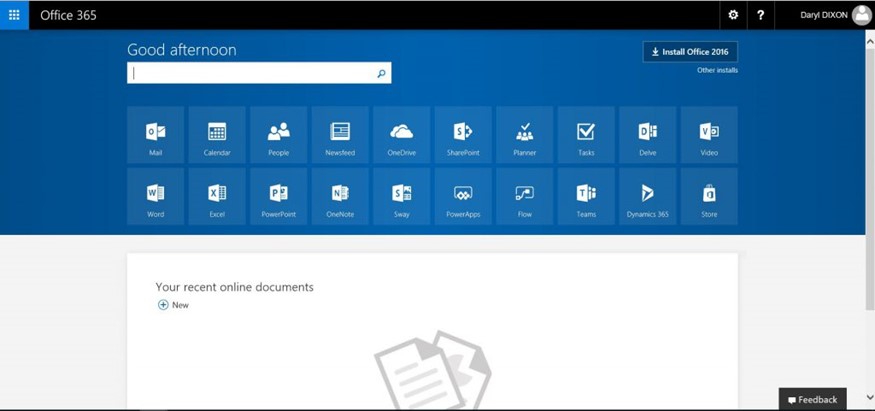
Task: Open the SharePoint app tile
Action: pyautogui.click(x=463, y=134)
